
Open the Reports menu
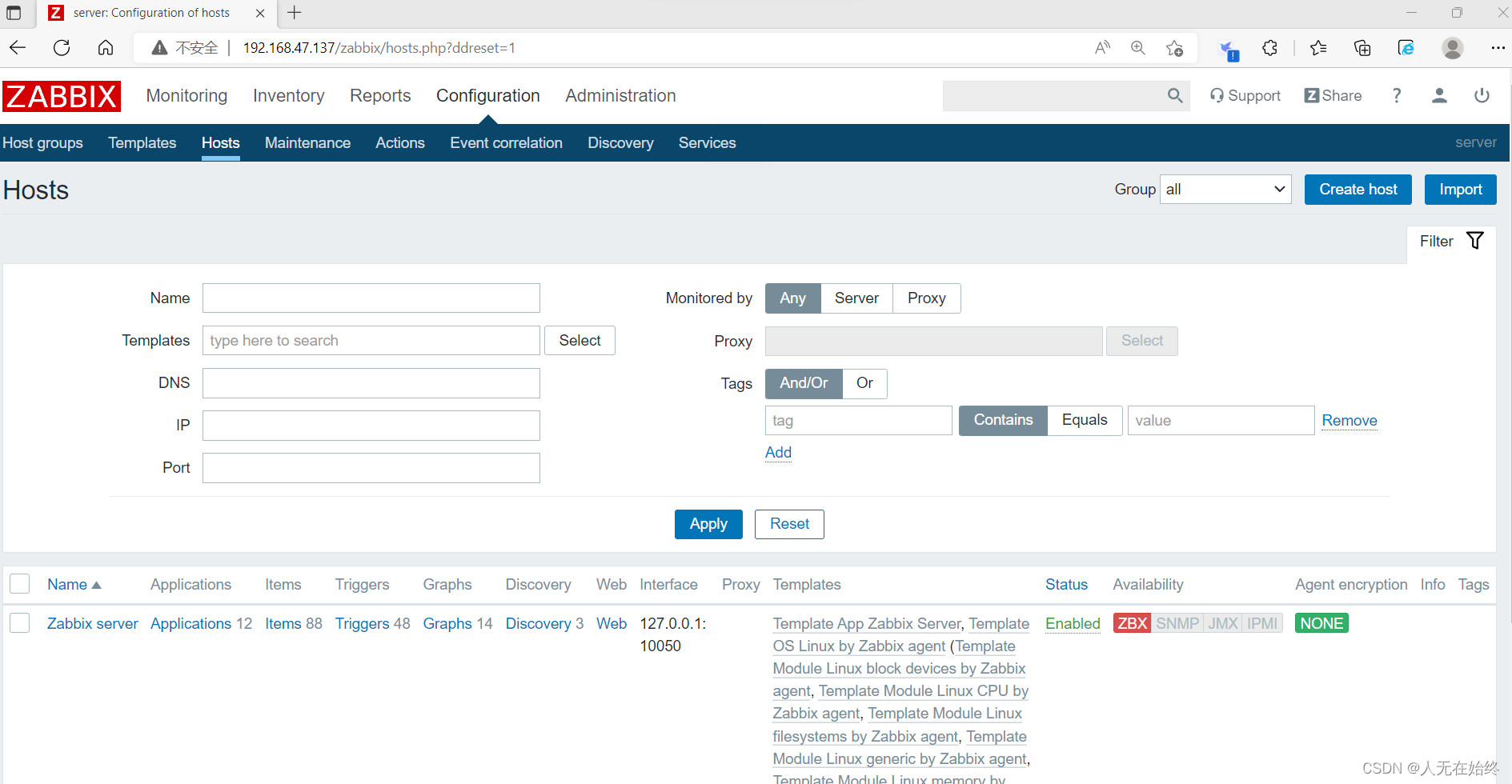pos(380,96)
